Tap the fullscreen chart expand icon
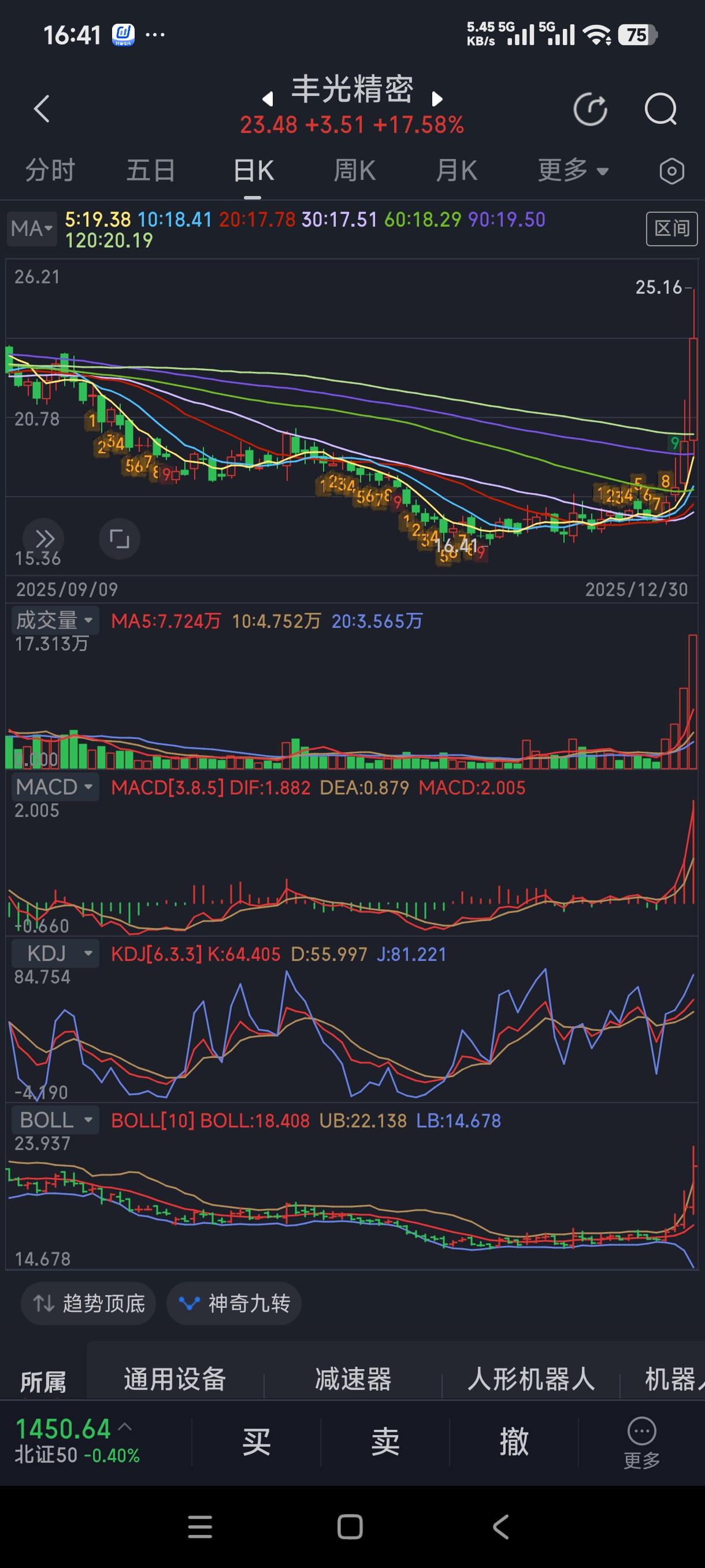 tap(119, 539)
